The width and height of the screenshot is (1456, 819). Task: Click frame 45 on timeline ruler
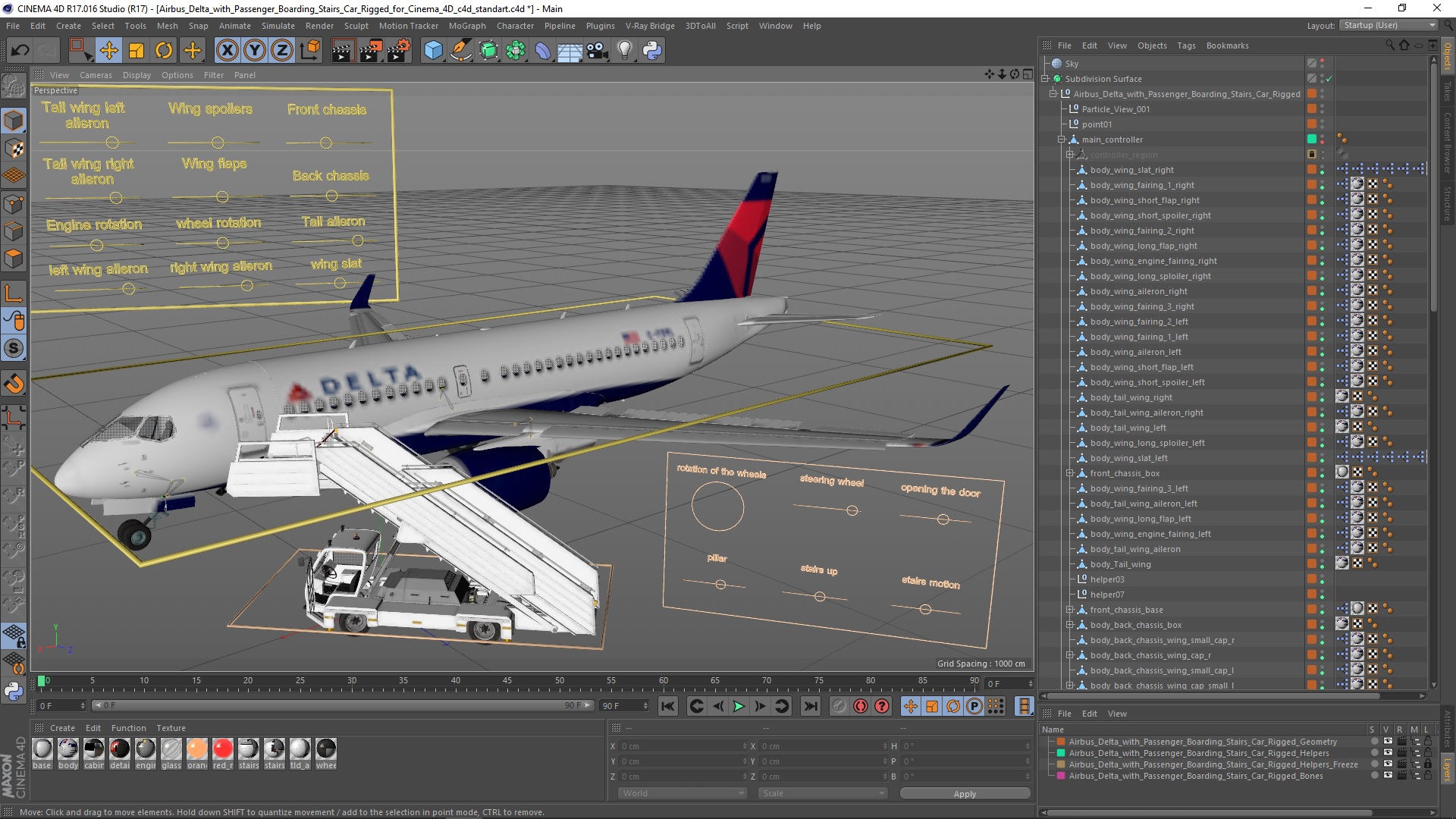pos(507,681)
